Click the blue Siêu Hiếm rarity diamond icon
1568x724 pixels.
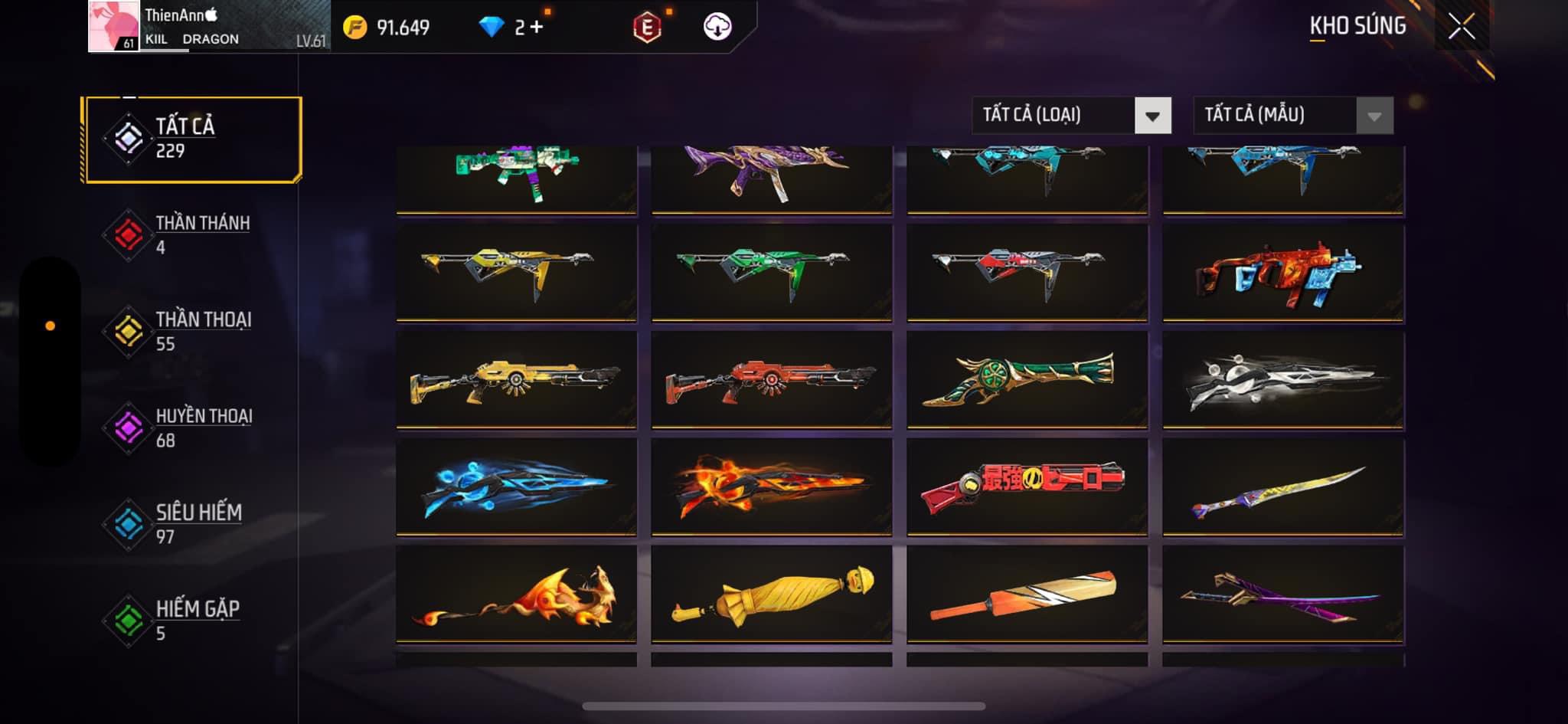click(129, 524)
